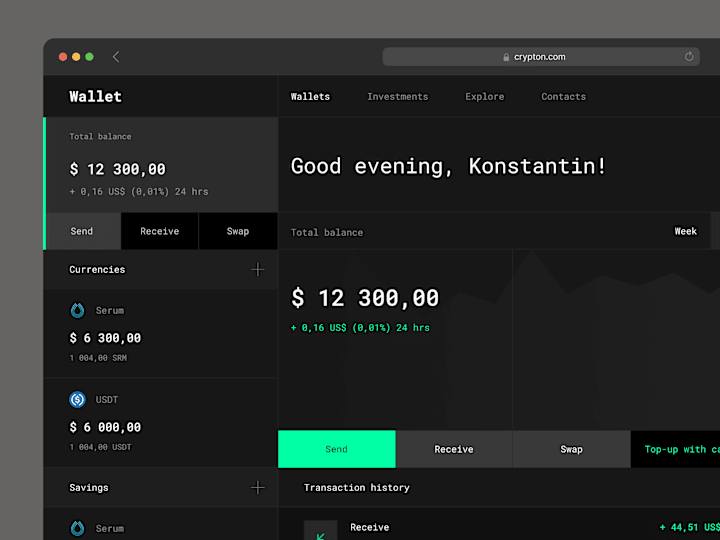This screenshot has width=720, height=540.
Task: Switch to the Investments tab
Action: (x=398, y=96)
